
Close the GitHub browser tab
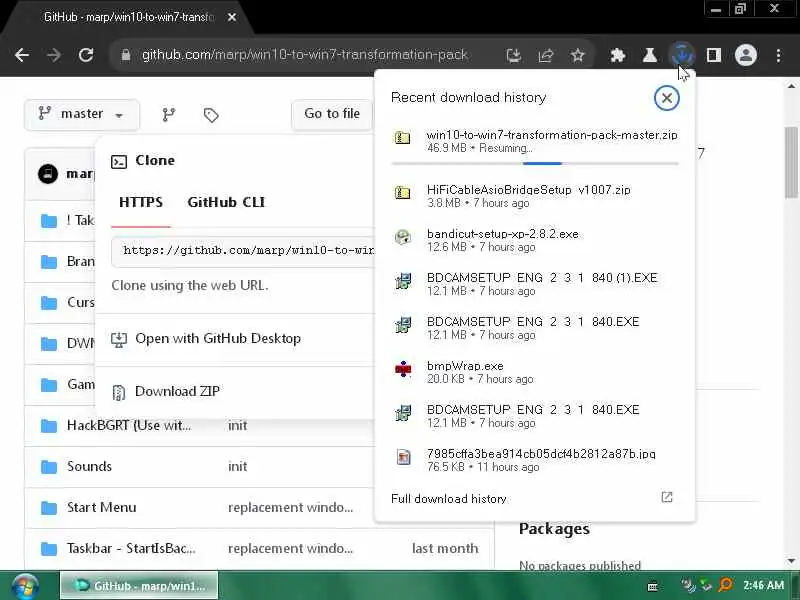[232, 17]
